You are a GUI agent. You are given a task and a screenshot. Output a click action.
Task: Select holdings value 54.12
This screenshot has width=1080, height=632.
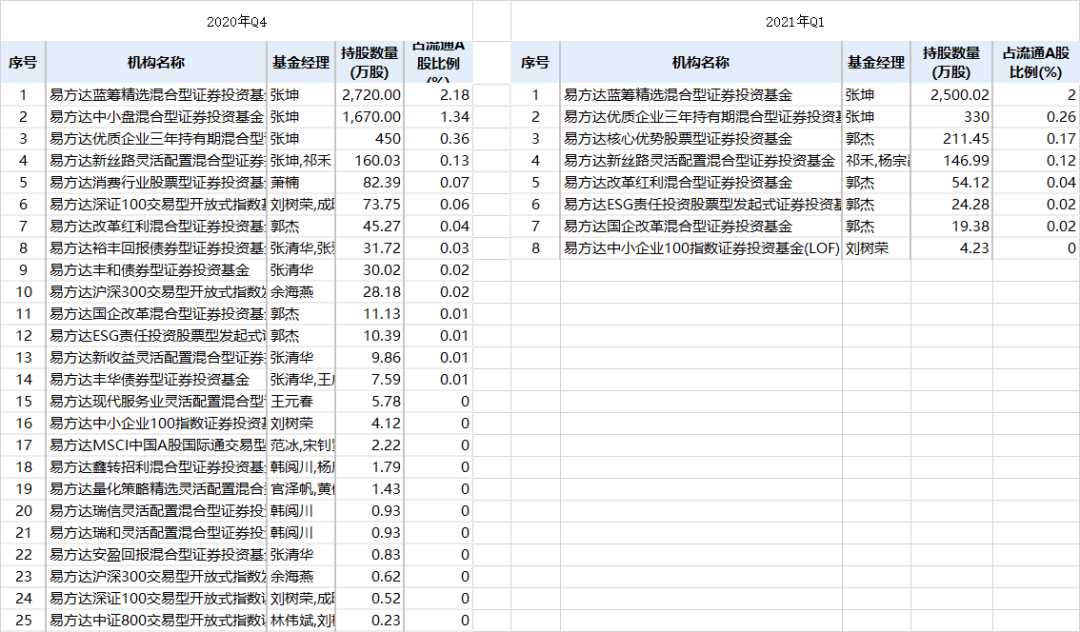click(951, 183)
